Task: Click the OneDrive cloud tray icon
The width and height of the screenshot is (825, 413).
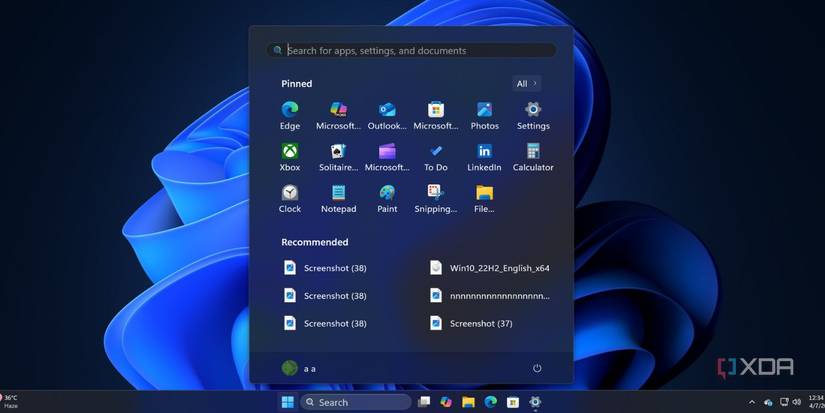Action: [768, 402]
